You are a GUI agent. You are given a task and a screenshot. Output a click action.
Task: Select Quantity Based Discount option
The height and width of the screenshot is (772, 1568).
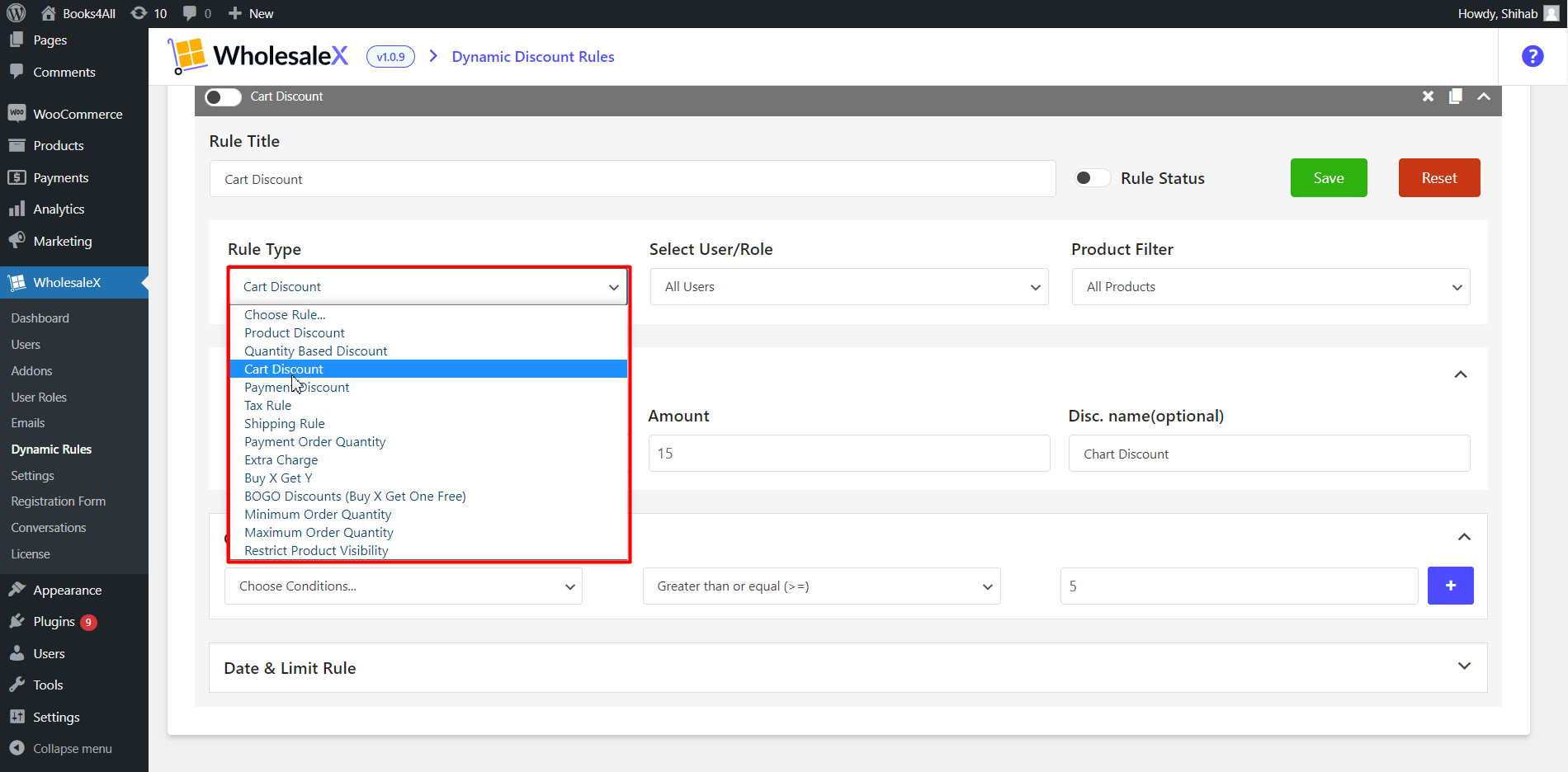coord(428,351)
